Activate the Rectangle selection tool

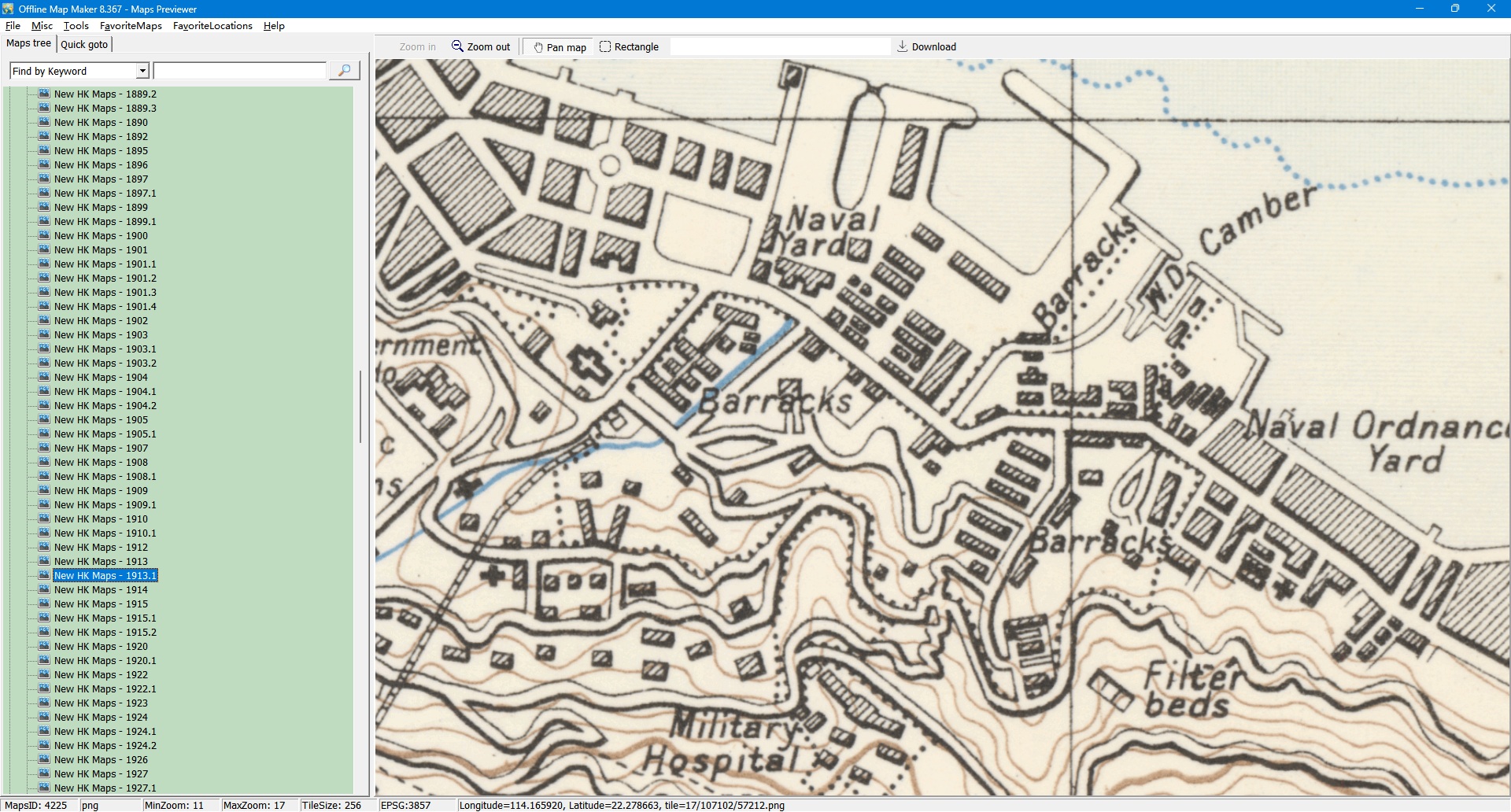pyautogui.click(x=629, y=47)
